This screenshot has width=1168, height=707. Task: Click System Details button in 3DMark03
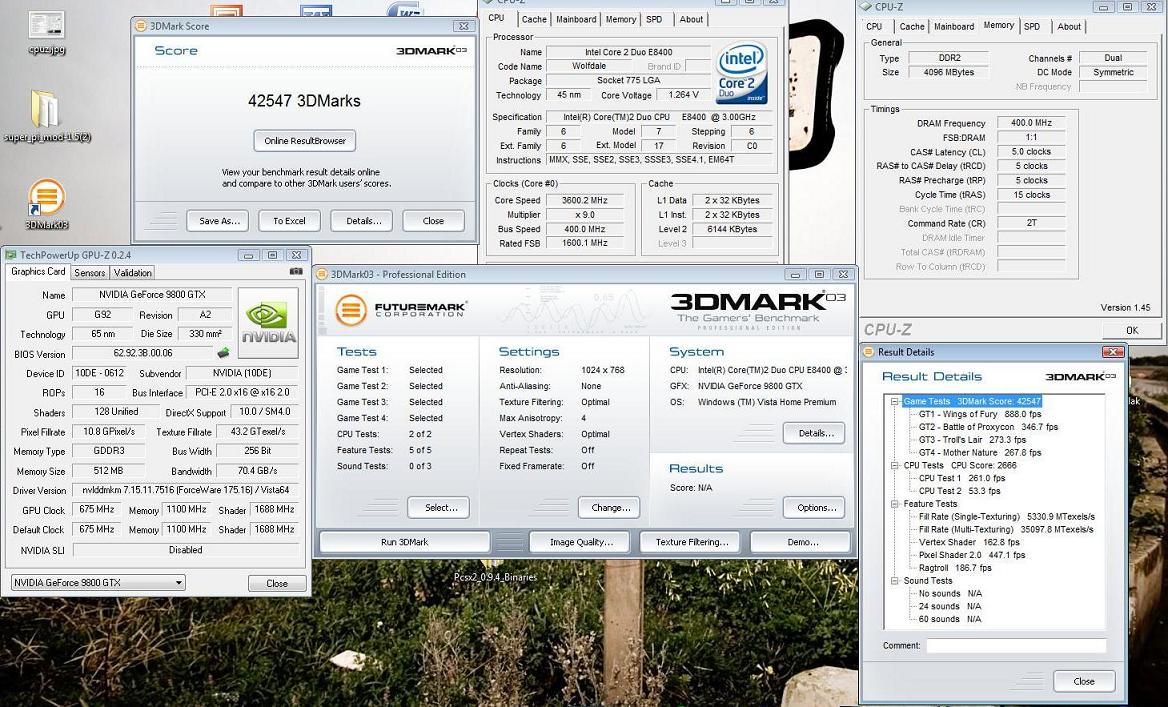tap(816, 433)
